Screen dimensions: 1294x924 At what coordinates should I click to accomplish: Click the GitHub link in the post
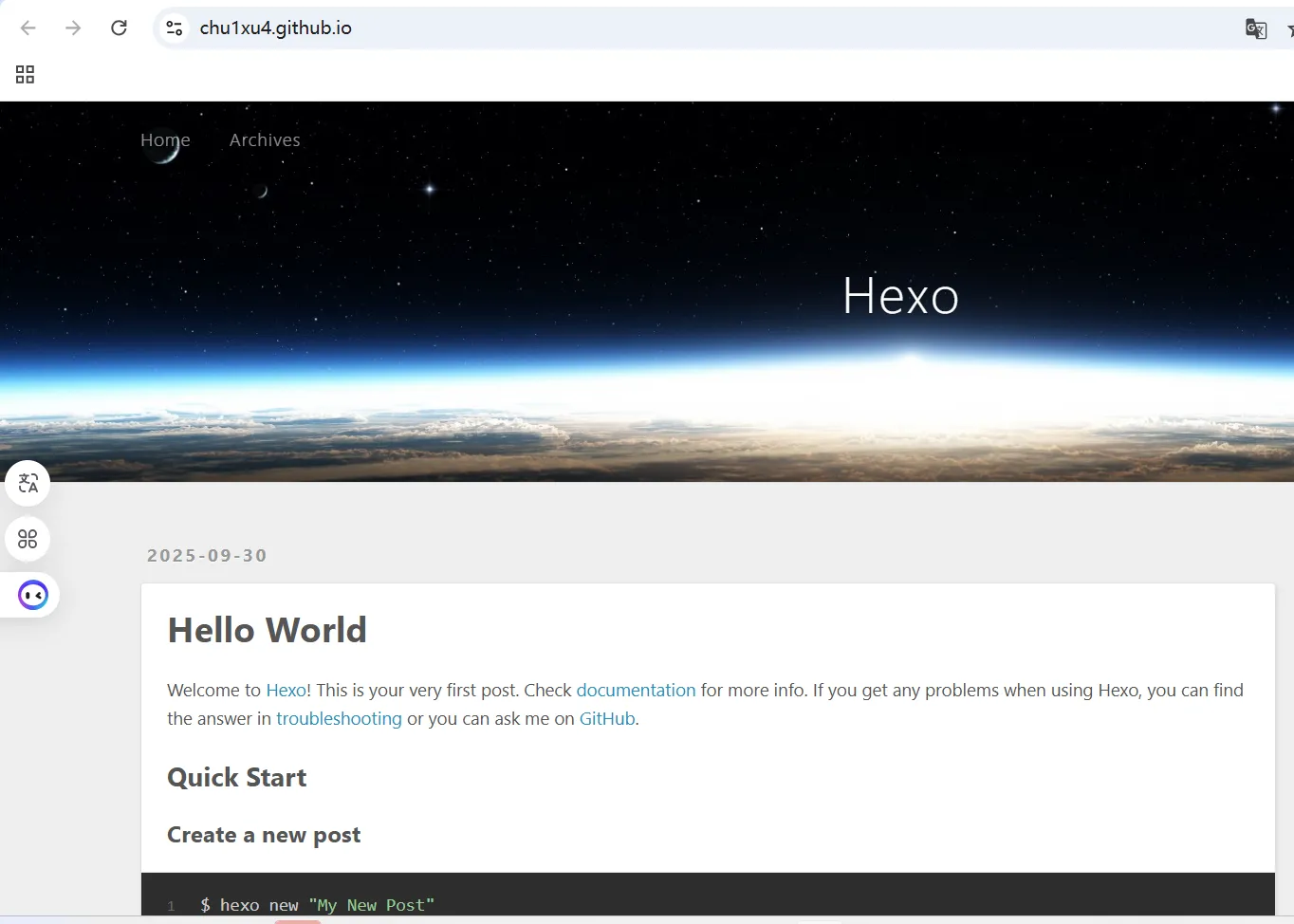coord(607,719)
